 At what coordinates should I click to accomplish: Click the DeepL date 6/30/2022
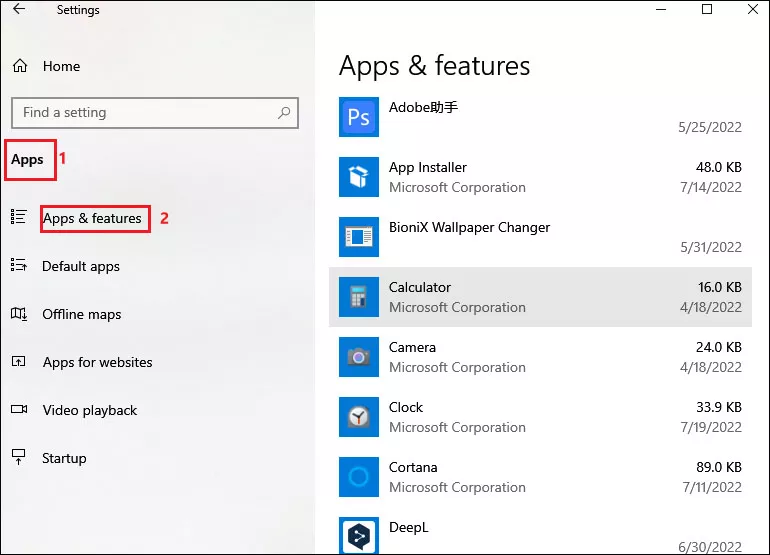tap(710, 547)
